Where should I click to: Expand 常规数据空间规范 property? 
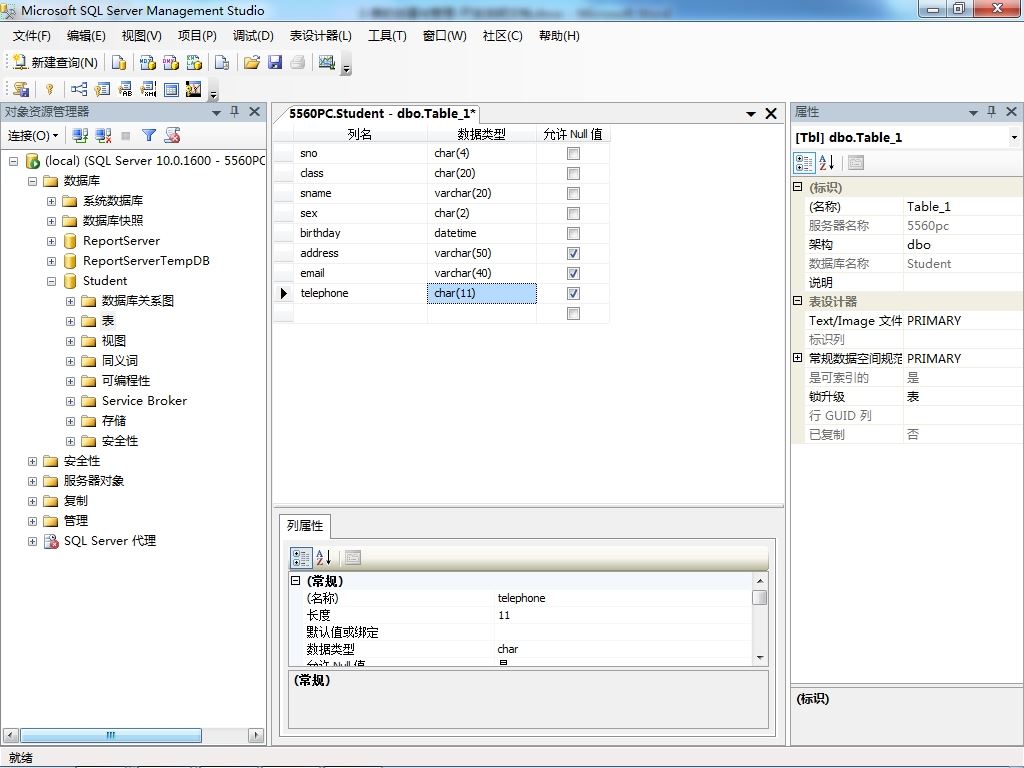pyautogui.click(x=797, y=358)
